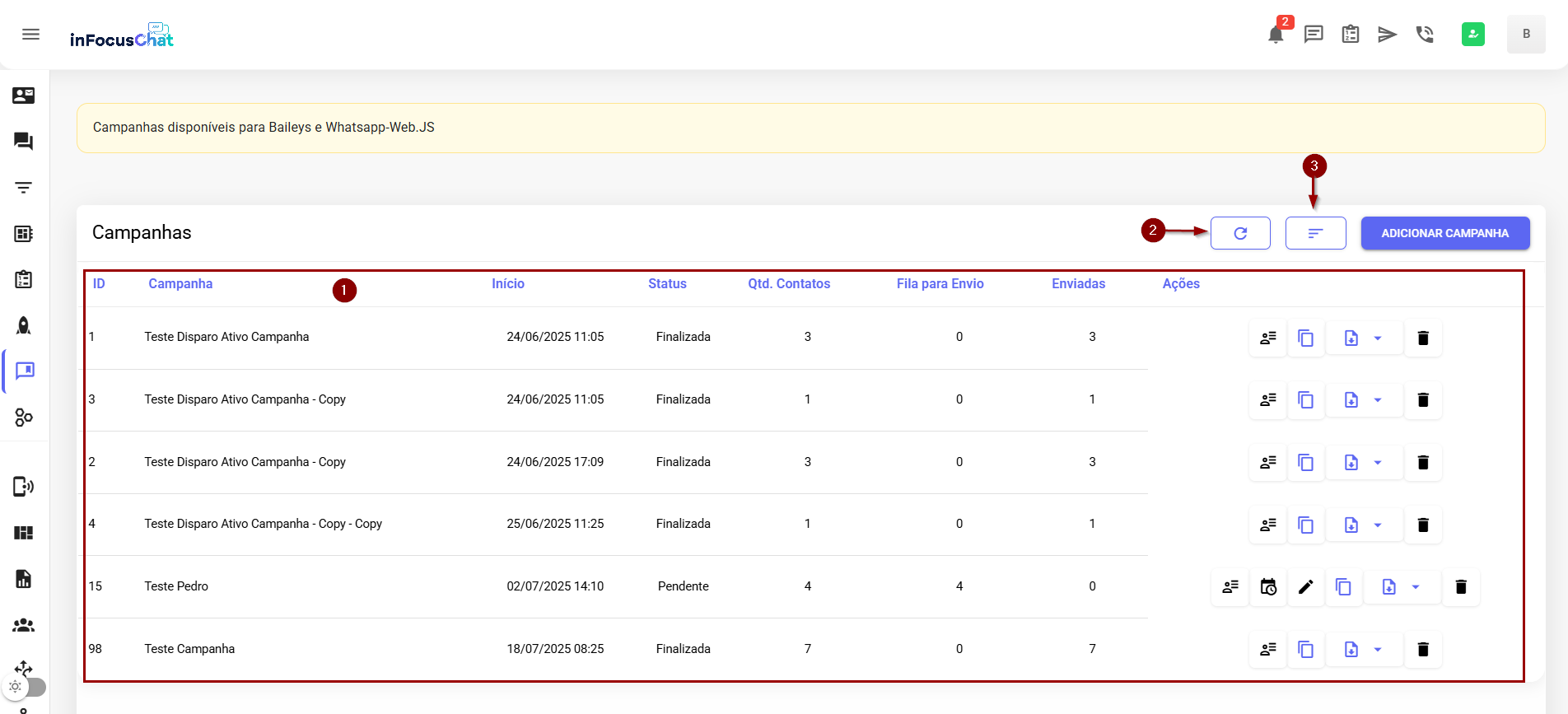The width and height of the screenshot is (1568, 714).
Task: Delete the Teste Pedro campaign
Action: pos(1461,587)
